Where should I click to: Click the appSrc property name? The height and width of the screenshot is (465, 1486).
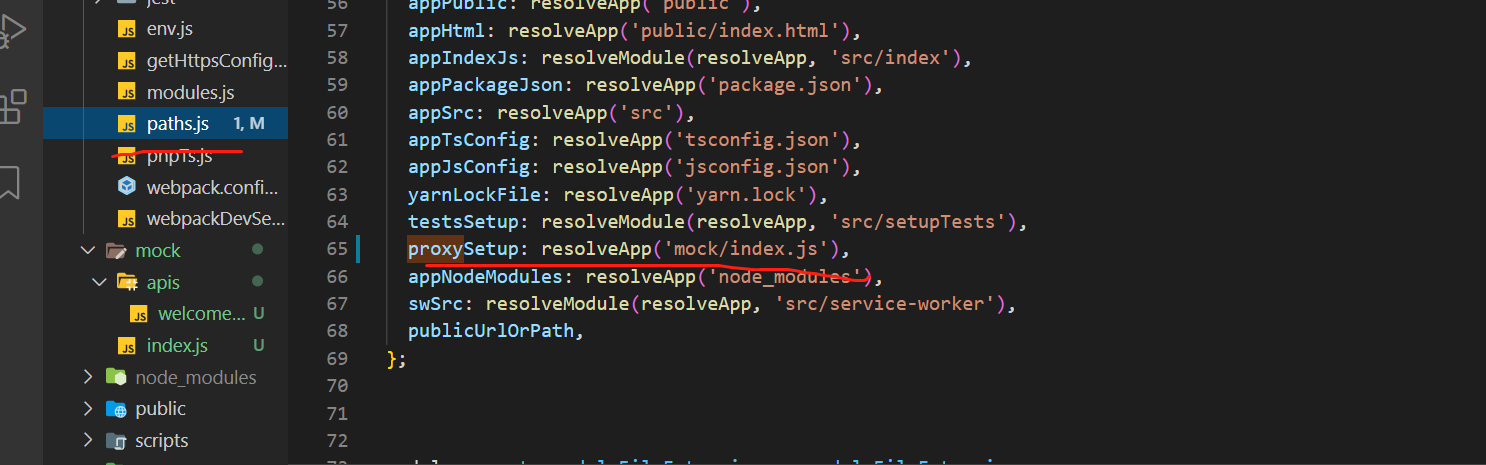click(x=441, y=112)
